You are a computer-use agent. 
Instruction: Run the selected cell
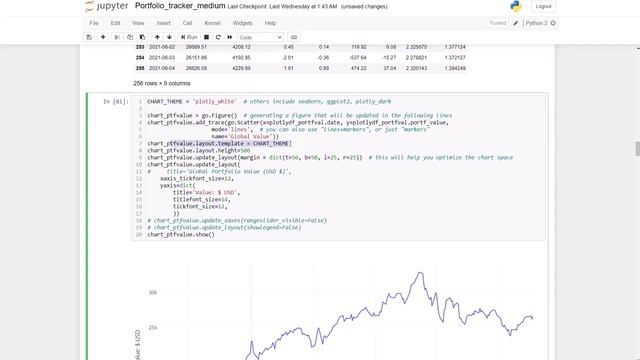(x=189, y=37)
